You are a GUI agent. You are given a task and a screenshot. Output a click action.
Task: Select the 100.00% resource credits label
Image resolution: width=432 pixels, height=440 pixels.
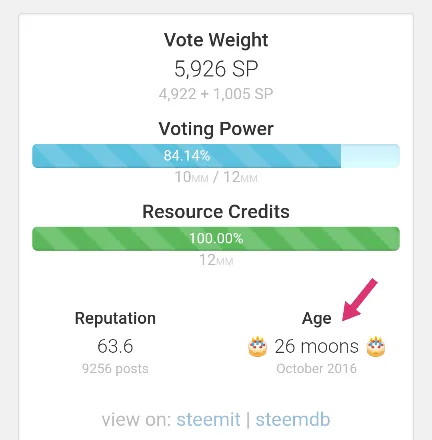click(216, 239)
